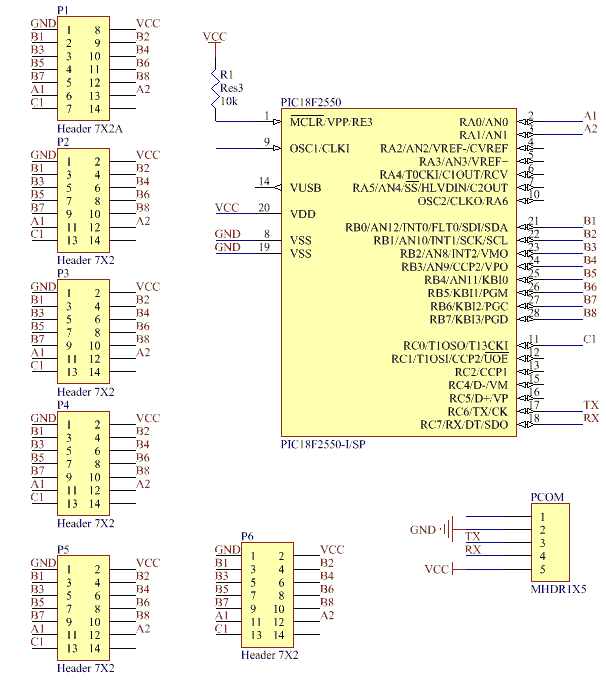Select the R1 resistor zigzag symbol
This screenshot has height=685, width=606.
point(215,87)
